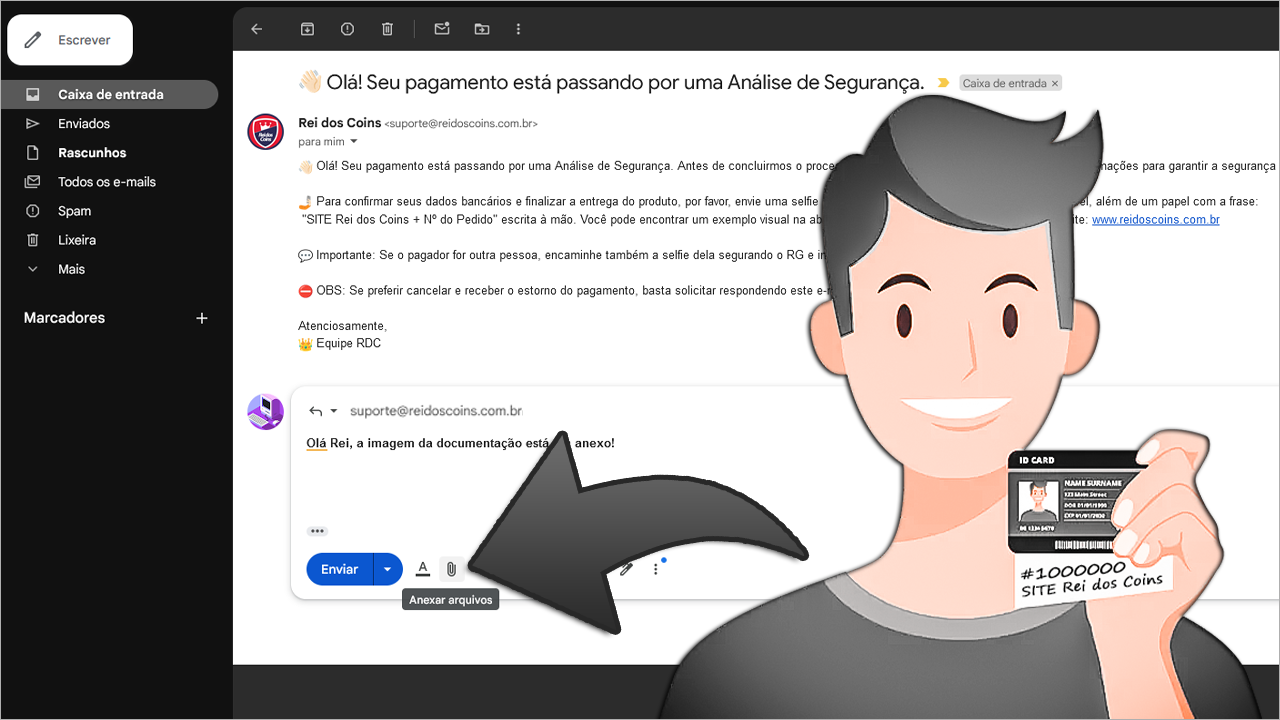Click the Marcadores heading

(x=64, y=318)
